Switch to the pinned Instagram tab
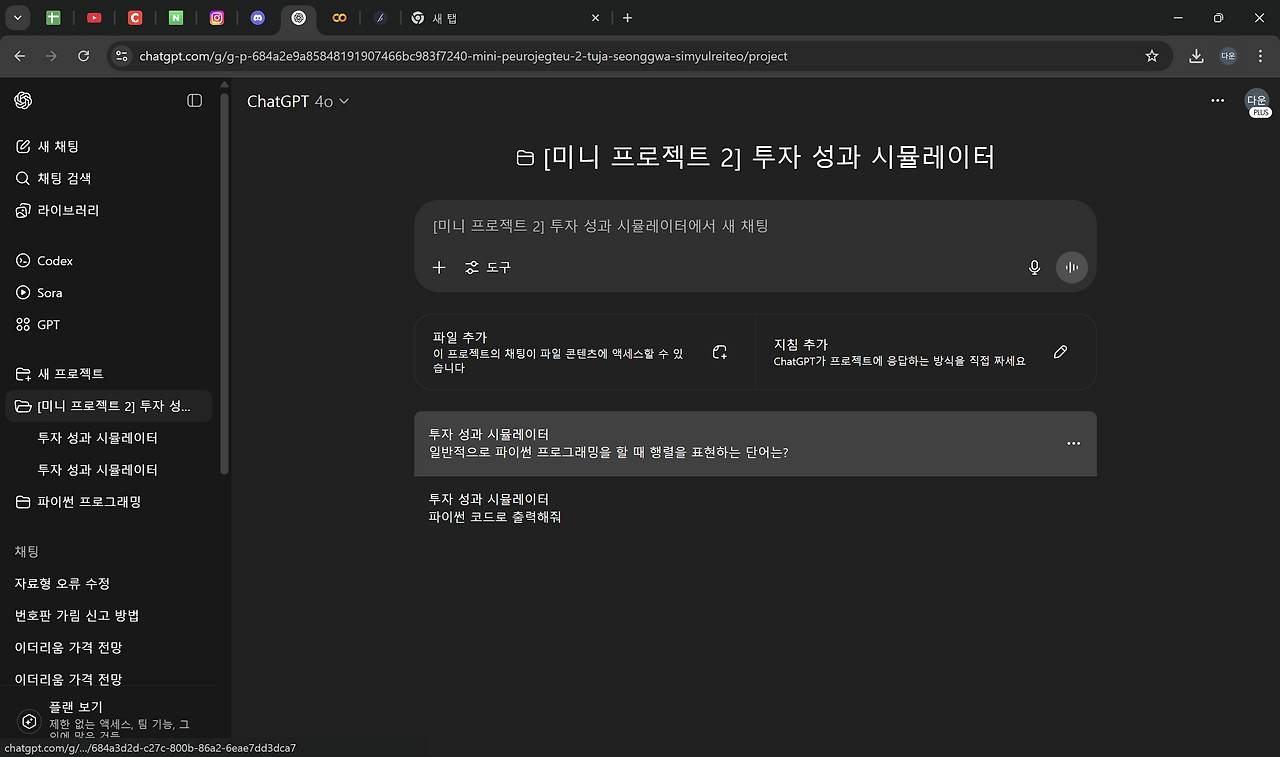This screenshot has width=1280, height=757. point(217,18)
